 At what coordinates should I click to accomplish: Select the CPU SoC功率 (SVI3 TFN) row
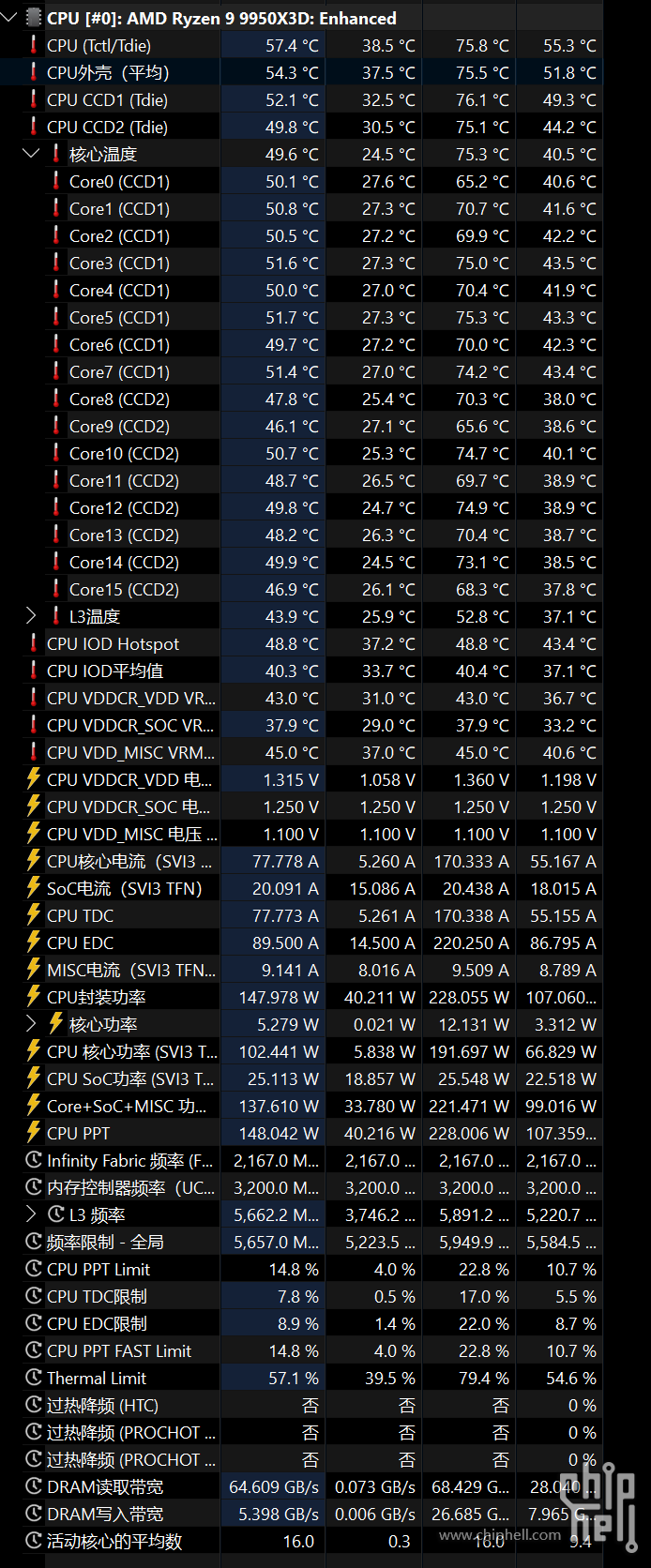point(301,1078)
